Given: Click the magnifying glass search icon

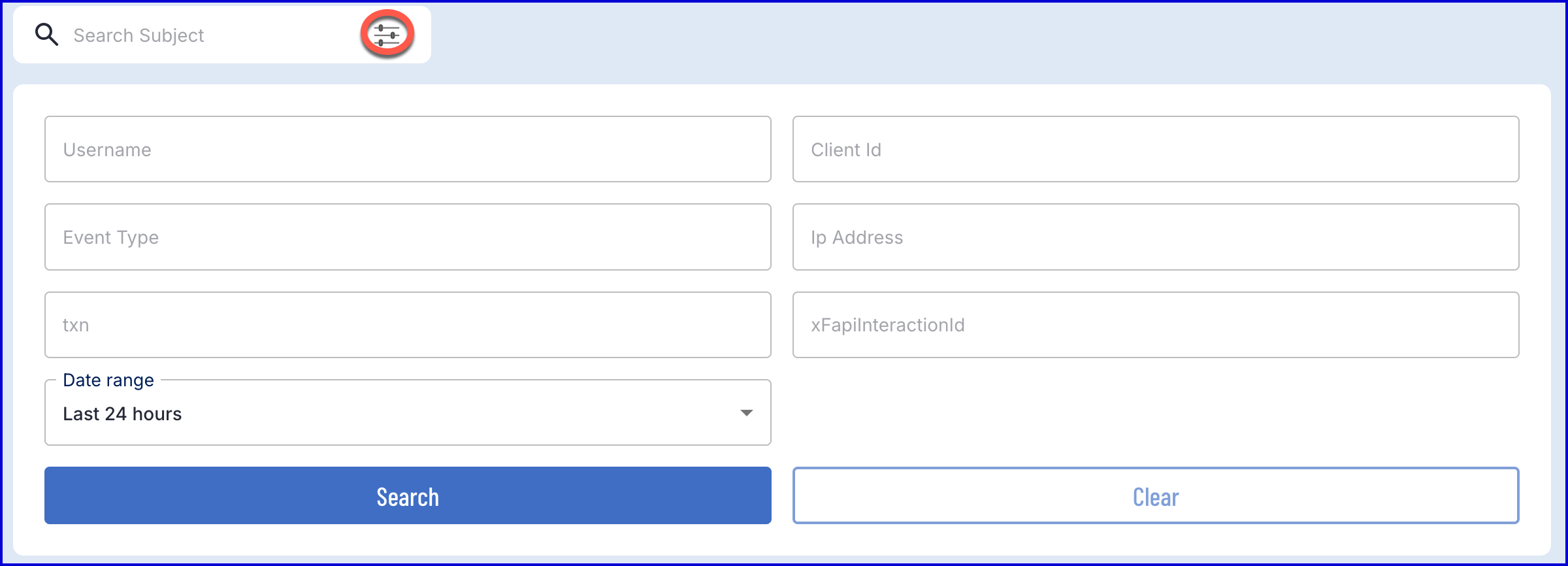Looking at the screenshot, I should 46,35.
